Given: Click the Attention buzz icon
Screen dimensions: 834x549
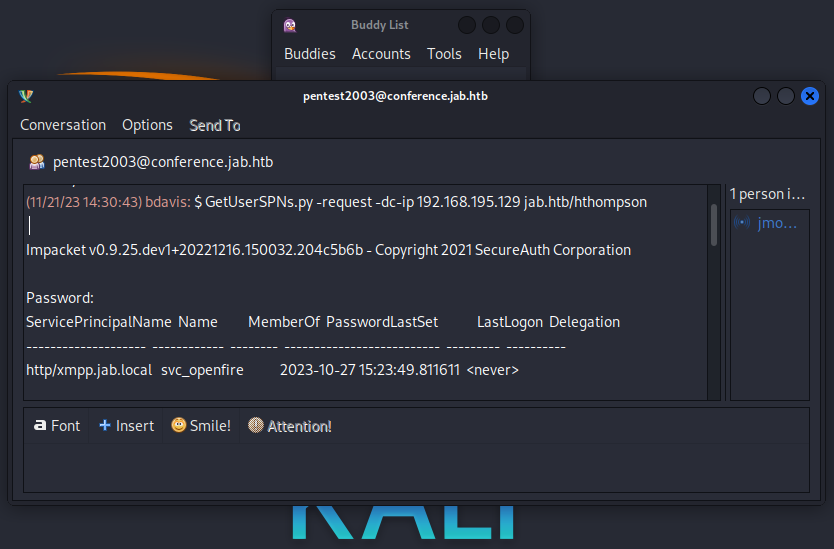Looking at the screenshot, I should [x=256, y=425].
